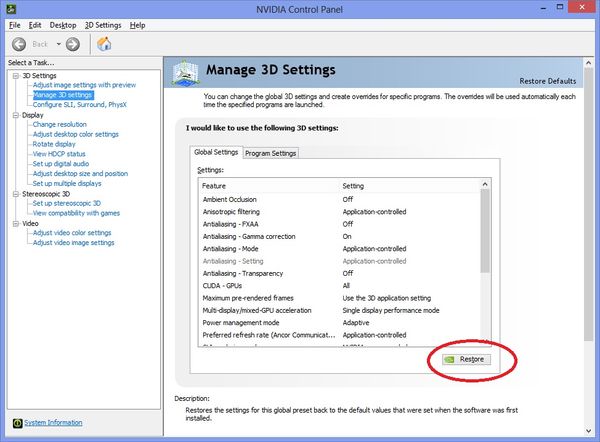Collapse the Display tree node
This screenshot has width=600, height=442.
tap(16, 115)
